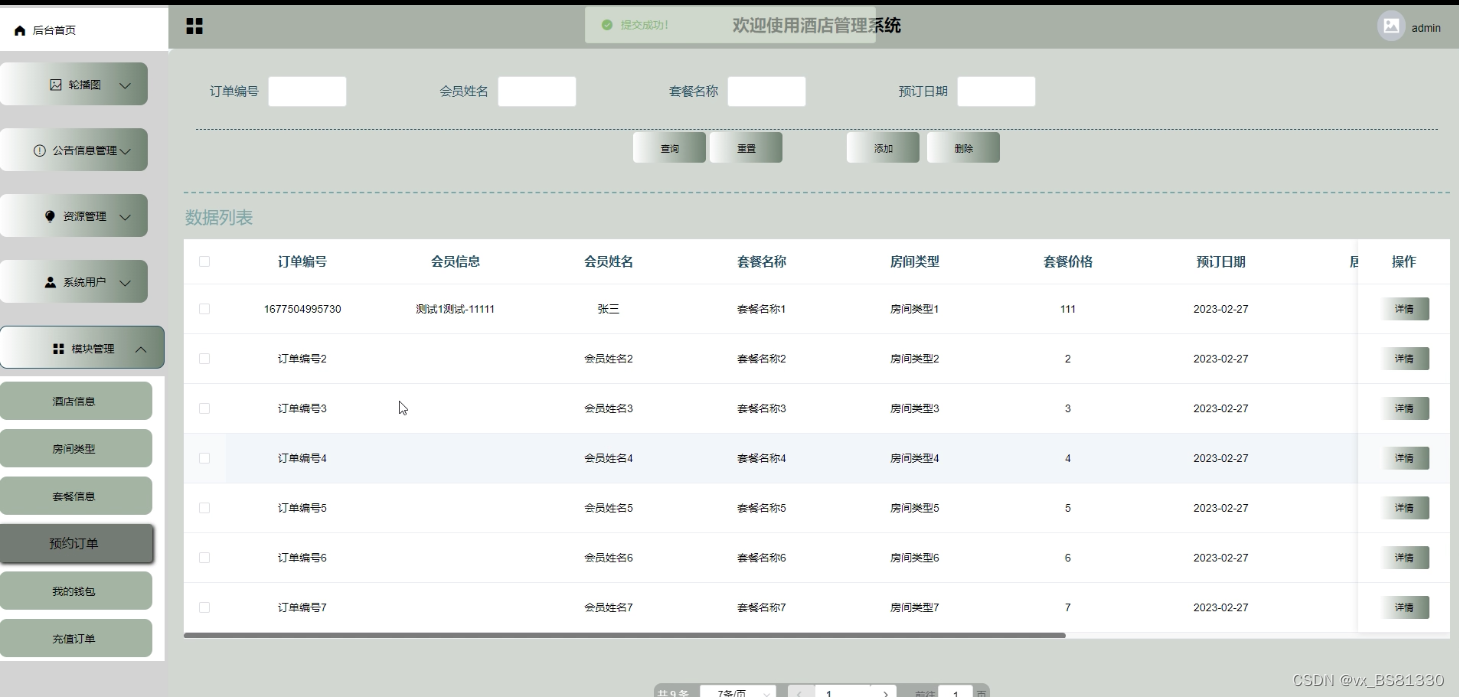Check the box for row 订单编号7
This screenshot has height=697, width=1459.
204,607
